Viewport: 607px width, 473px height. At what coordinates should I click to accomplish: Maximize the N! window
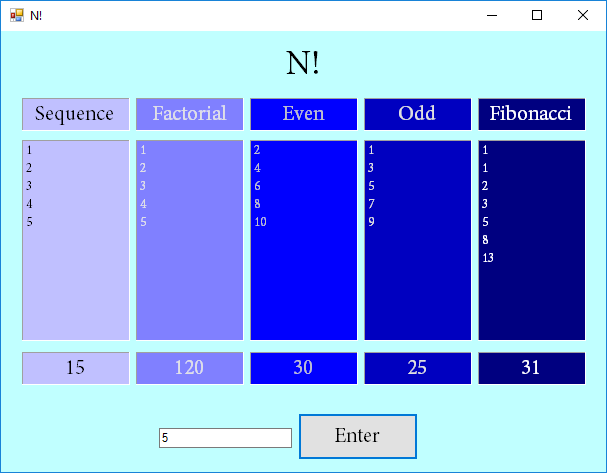tap(537, 15)
